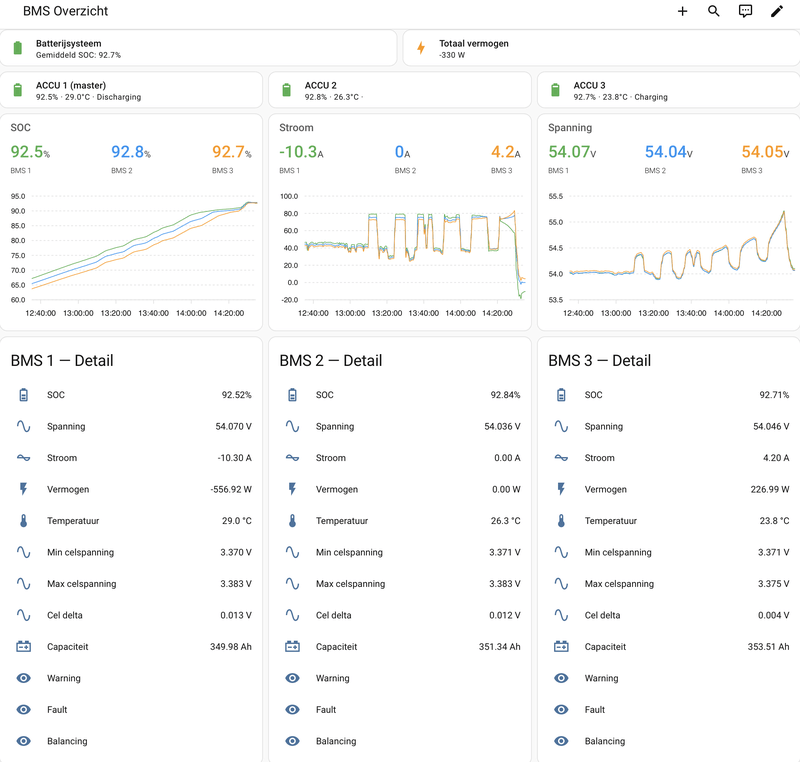Click the green battery icon for ACCU 3
Viewport: 800px width, 762px height.
(x=555, y=90)
